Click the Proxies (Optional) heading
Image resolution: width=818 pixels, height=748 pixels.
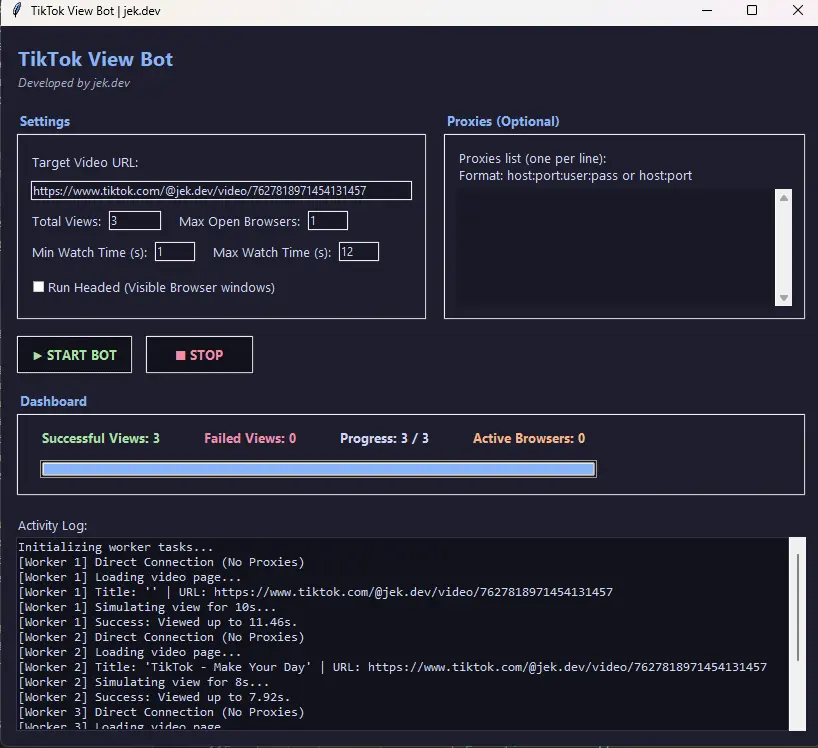[x=503, y=122]
